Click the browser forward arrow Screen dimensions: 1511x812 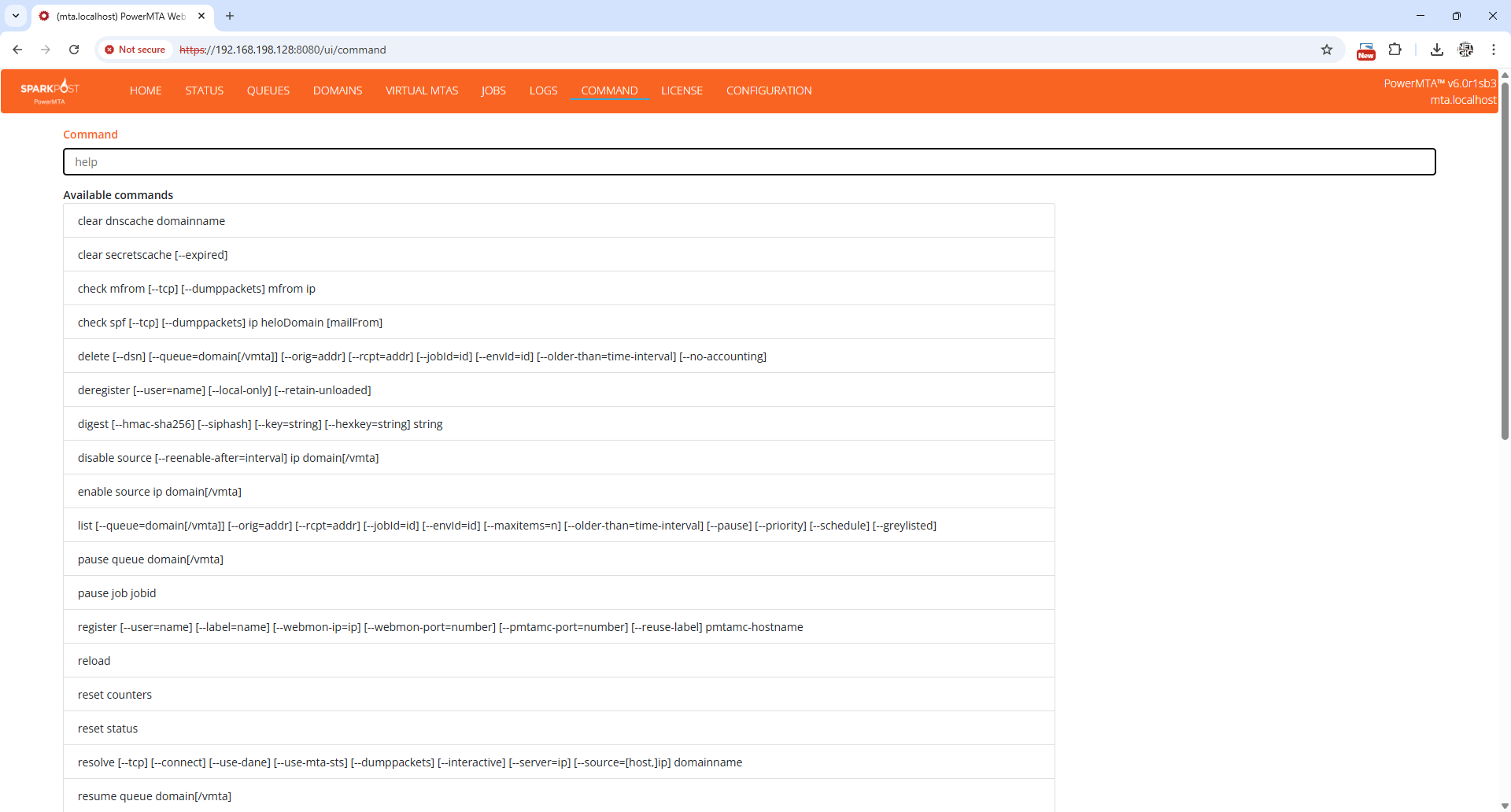tap(46, 50)
